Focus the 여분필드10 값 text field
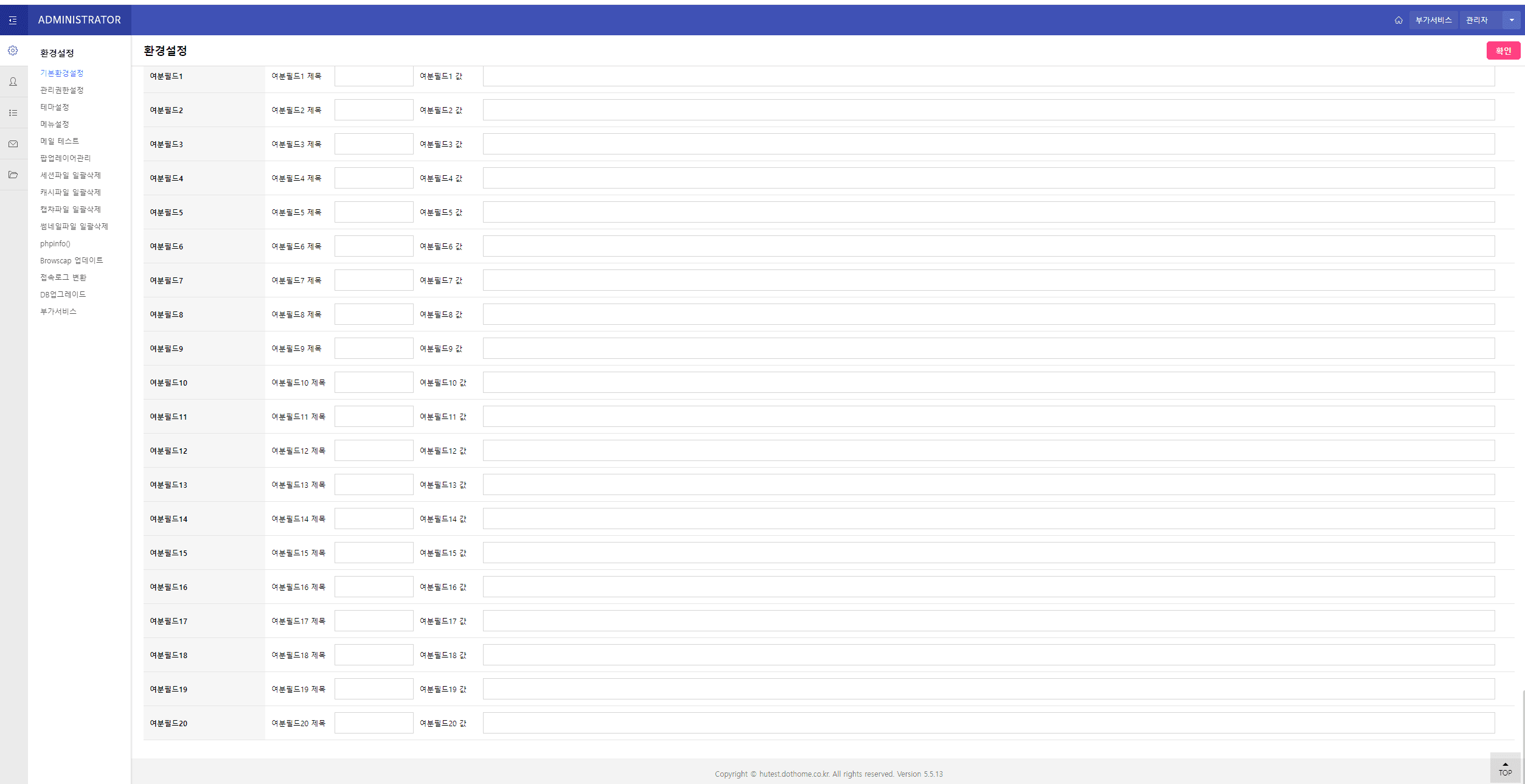Image resolution: width=1525 pixels, height=784 pixels. point(988,383)
